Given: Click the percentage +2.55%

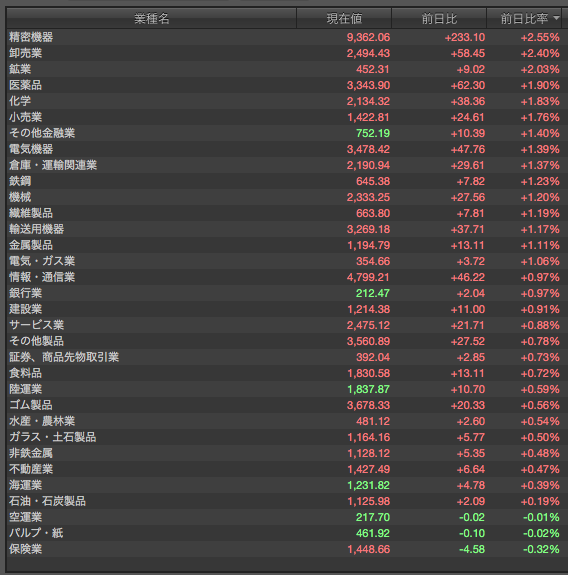Looking at the screenshot, I should 540,37.
